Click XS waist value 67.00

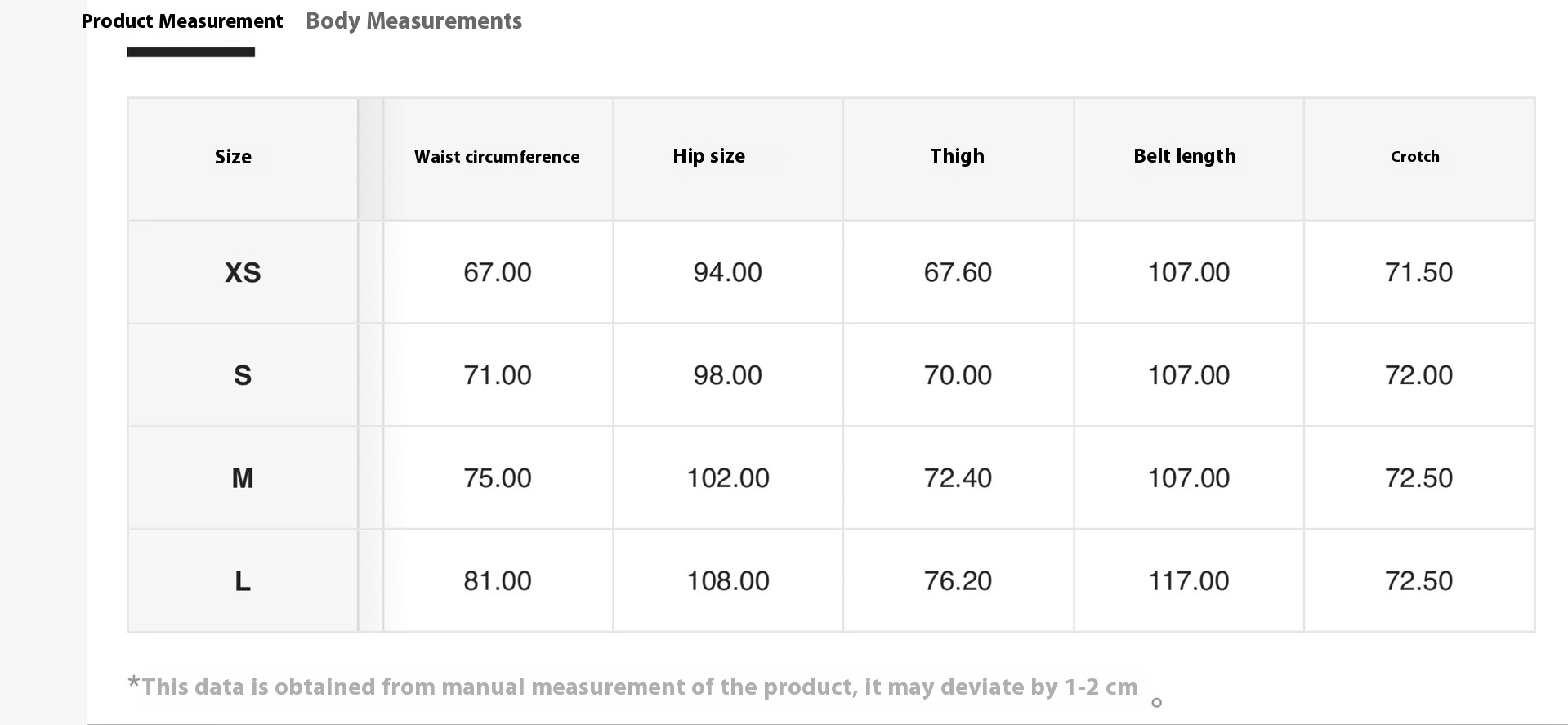tap(498, 272)
